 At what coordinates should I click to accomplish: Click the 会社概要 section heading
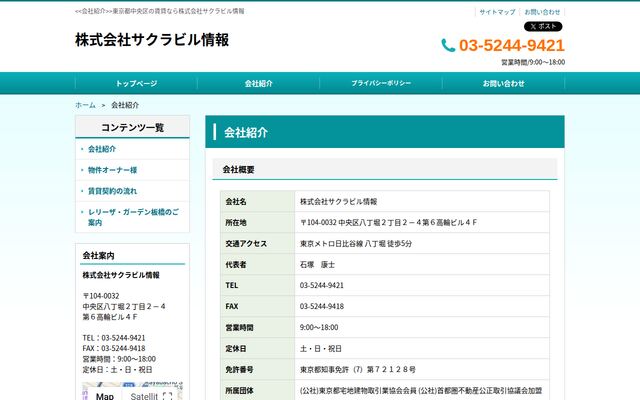coord(238,169)
